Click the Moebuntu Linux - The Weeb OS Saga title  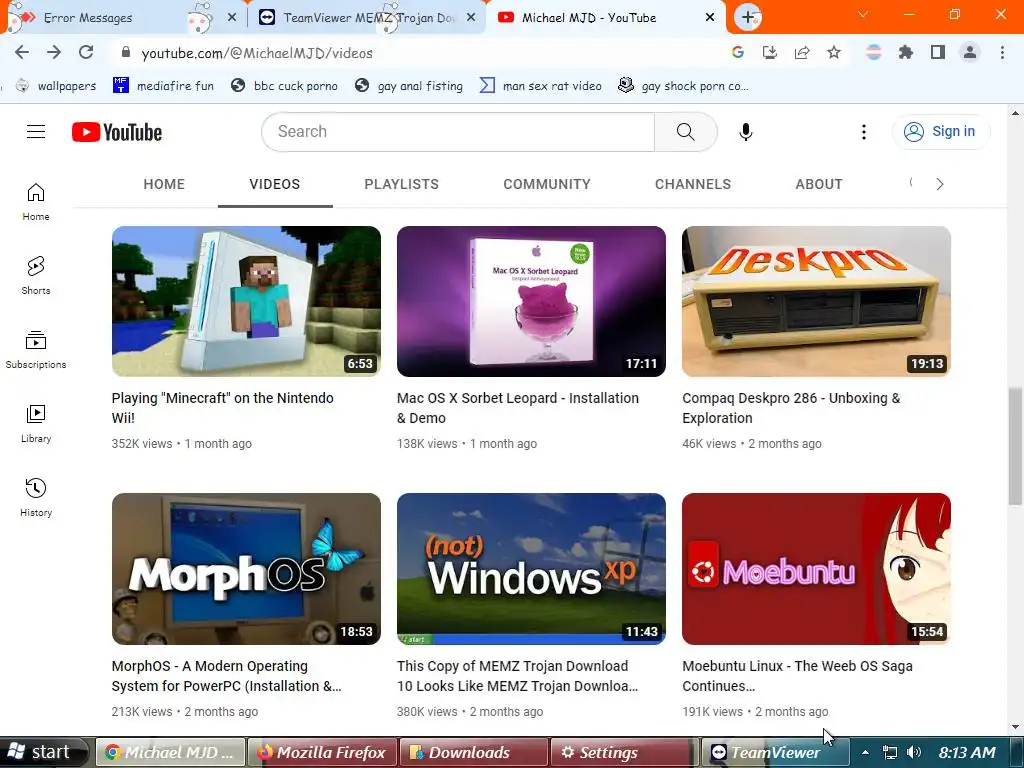click(x=797, y=676)
